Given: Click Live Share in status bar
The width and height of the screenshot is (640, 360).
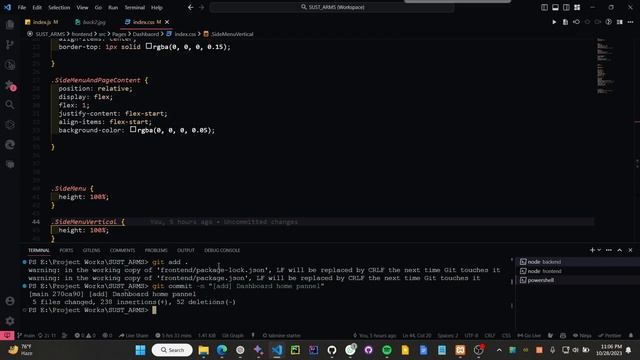Looking at the screenshot, I should [133, 336].
